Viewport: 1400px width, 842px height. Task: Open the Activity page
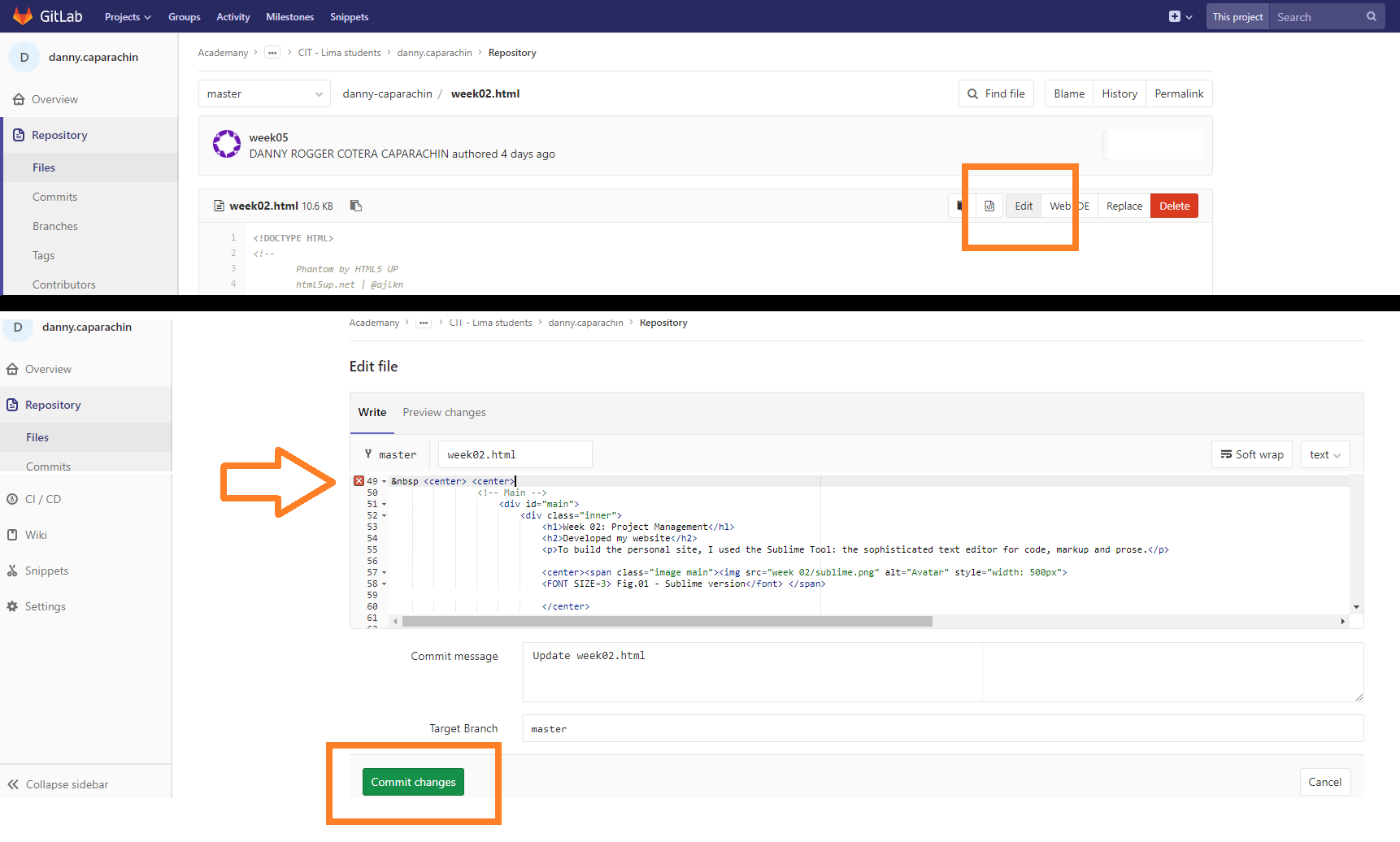233,17
